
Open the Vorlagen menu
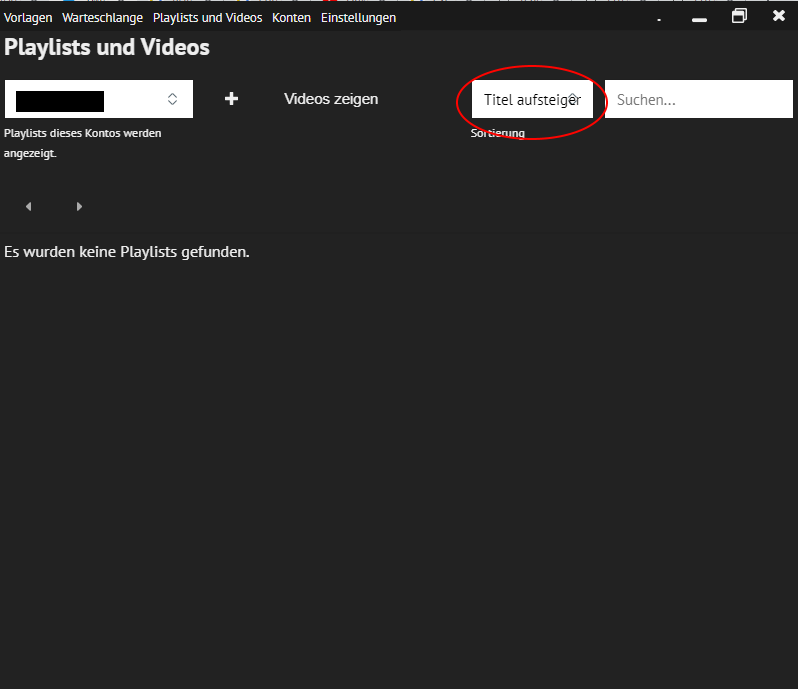click(x=28, y=18)
